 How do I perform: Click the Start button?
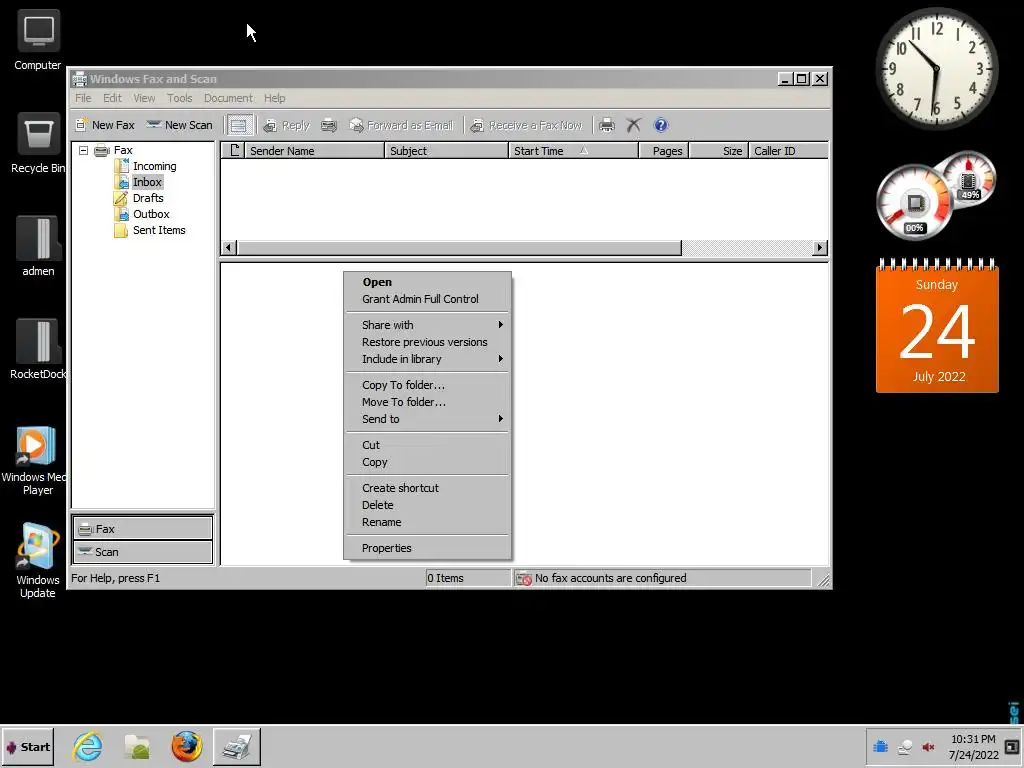[28, 747]
